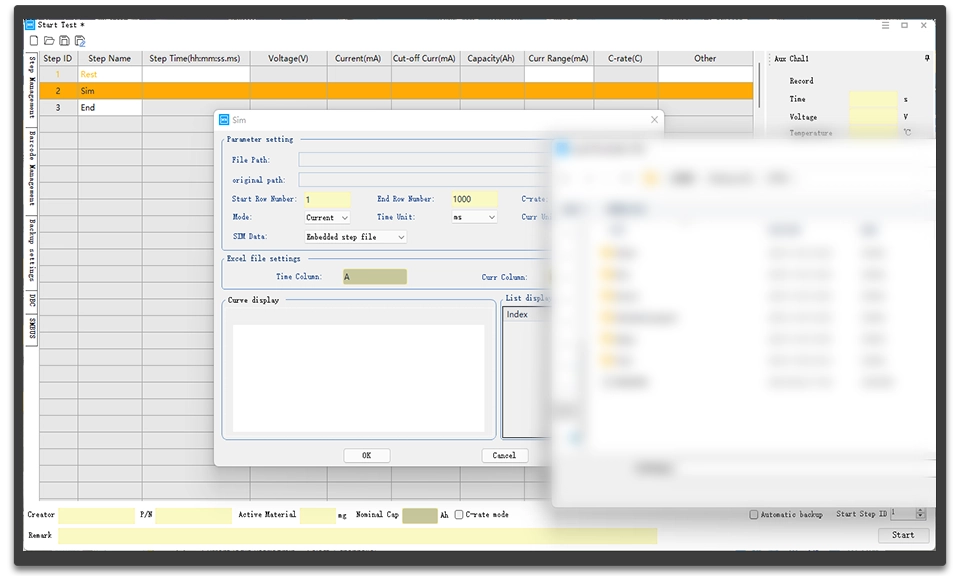Click the Open folder toolbar icon
960x580 pixels.
(x=49, y=41)
